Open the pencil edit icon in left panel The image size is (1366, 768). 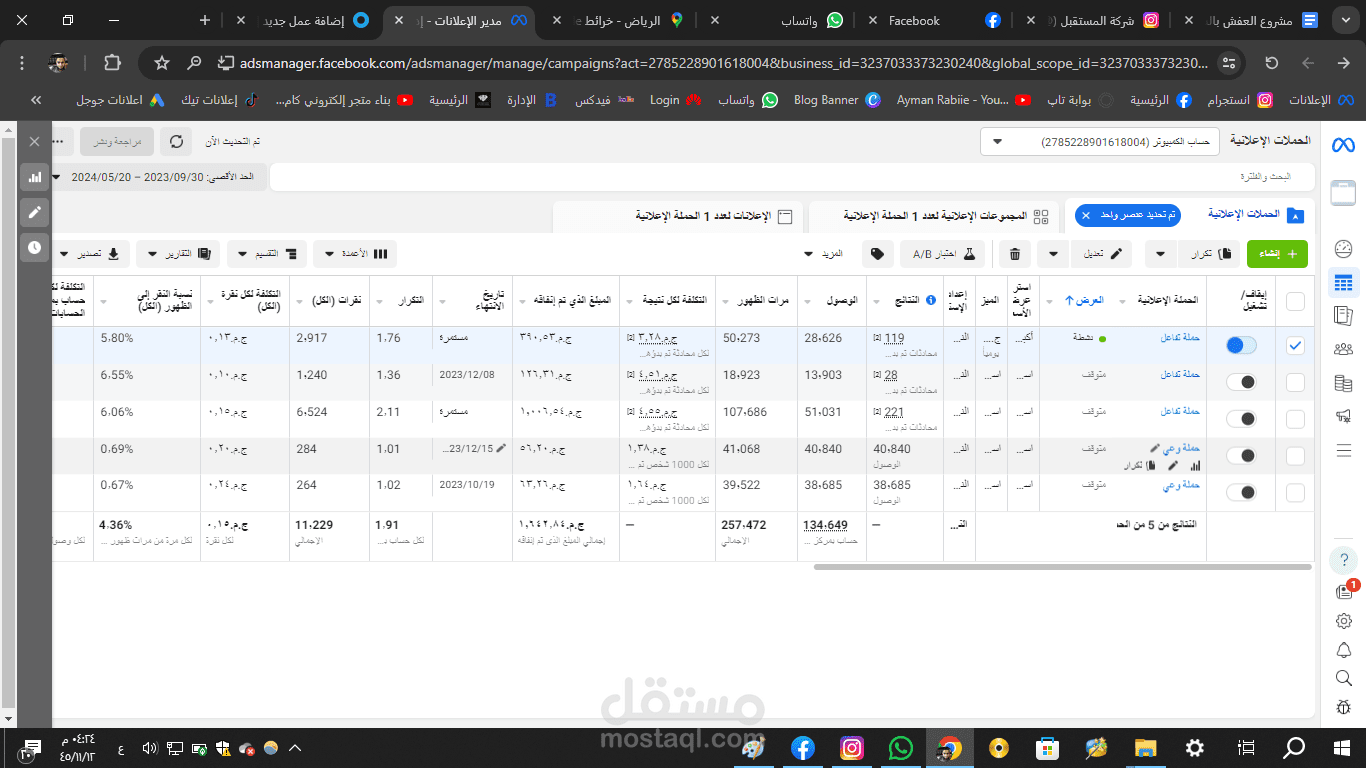click(35, 212)
